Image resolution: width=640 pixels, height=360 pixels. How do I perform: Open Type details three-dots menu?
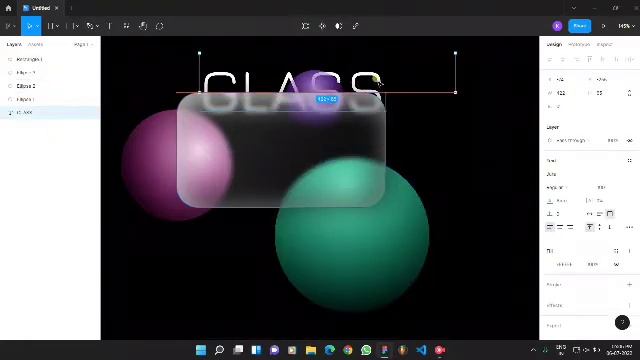[x=629, y=227]
